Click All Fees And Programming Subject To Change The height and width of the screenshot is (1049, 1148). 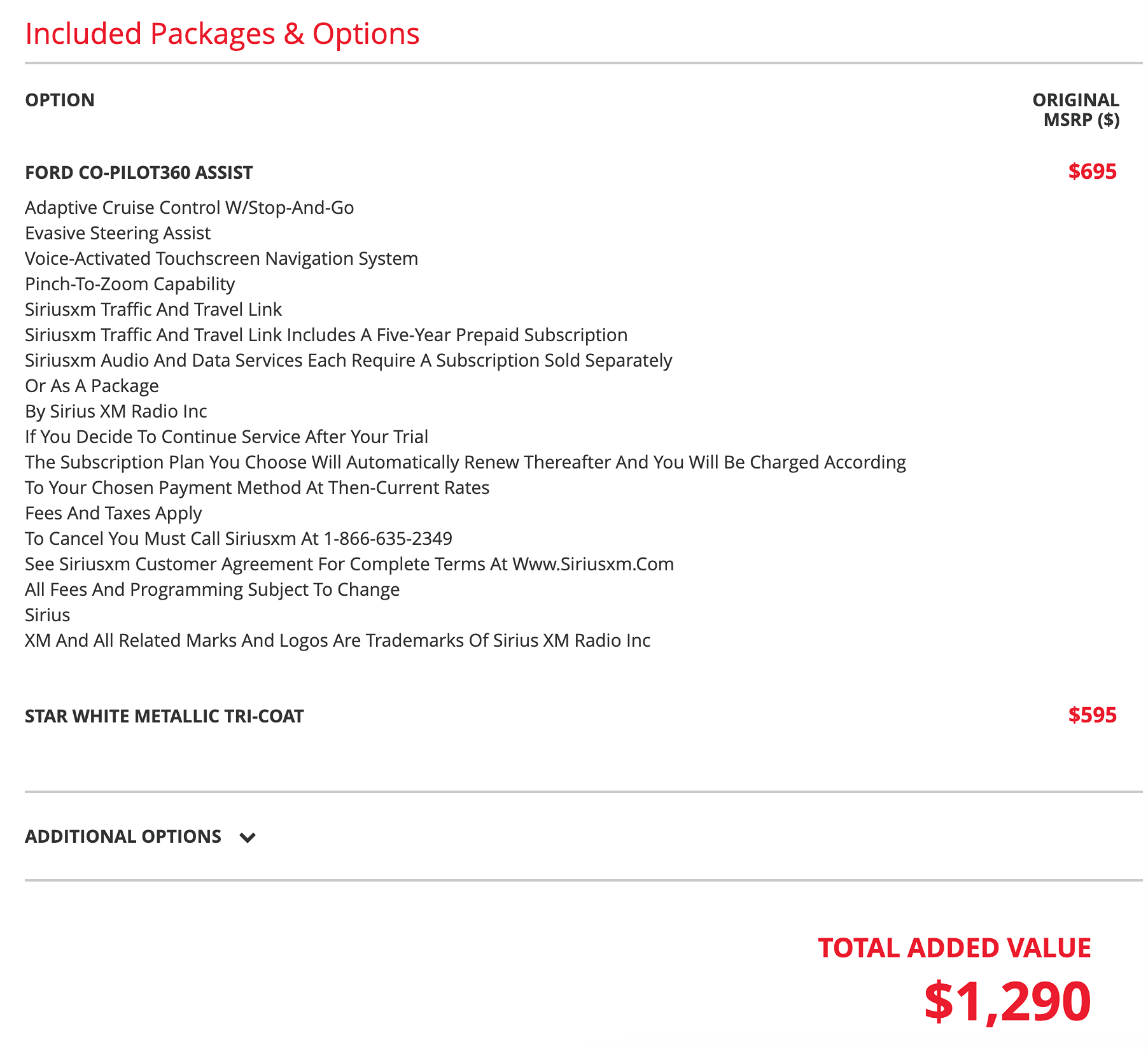pos(213,589)
